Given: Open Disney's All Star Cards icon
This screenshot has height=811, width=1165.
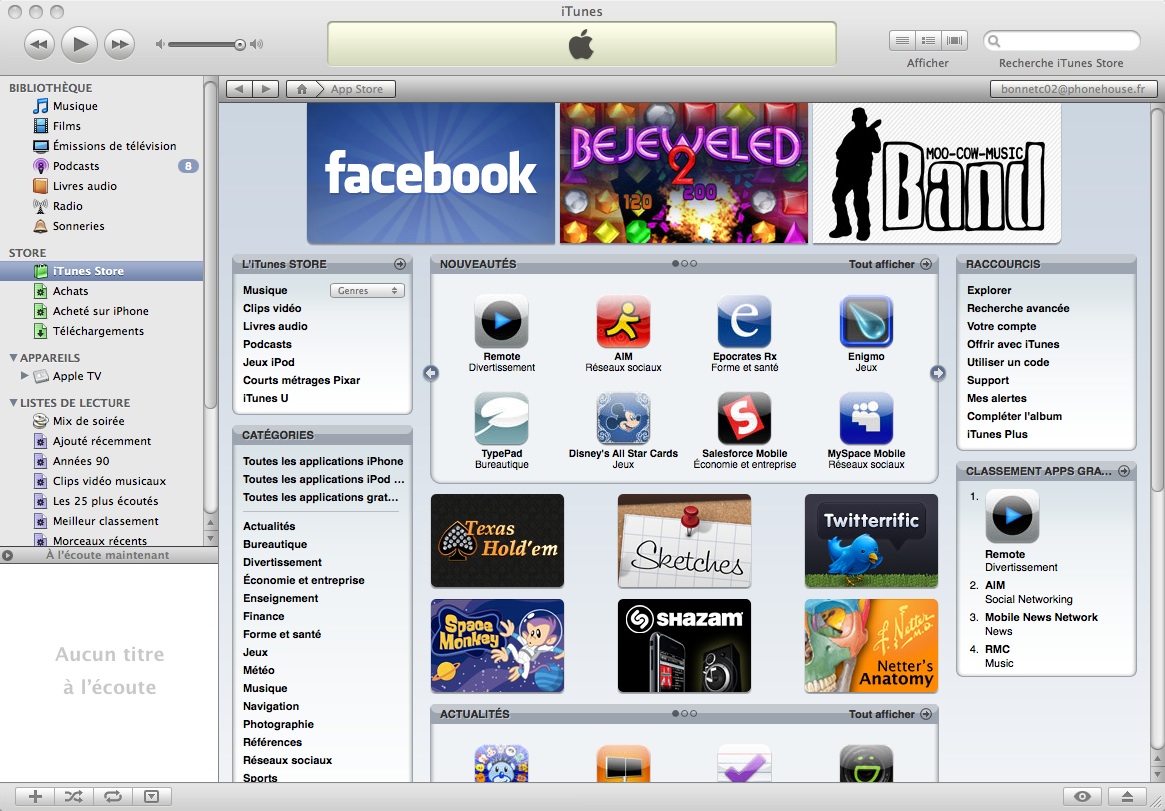Looking at the screenshot, I should point(623,419).
